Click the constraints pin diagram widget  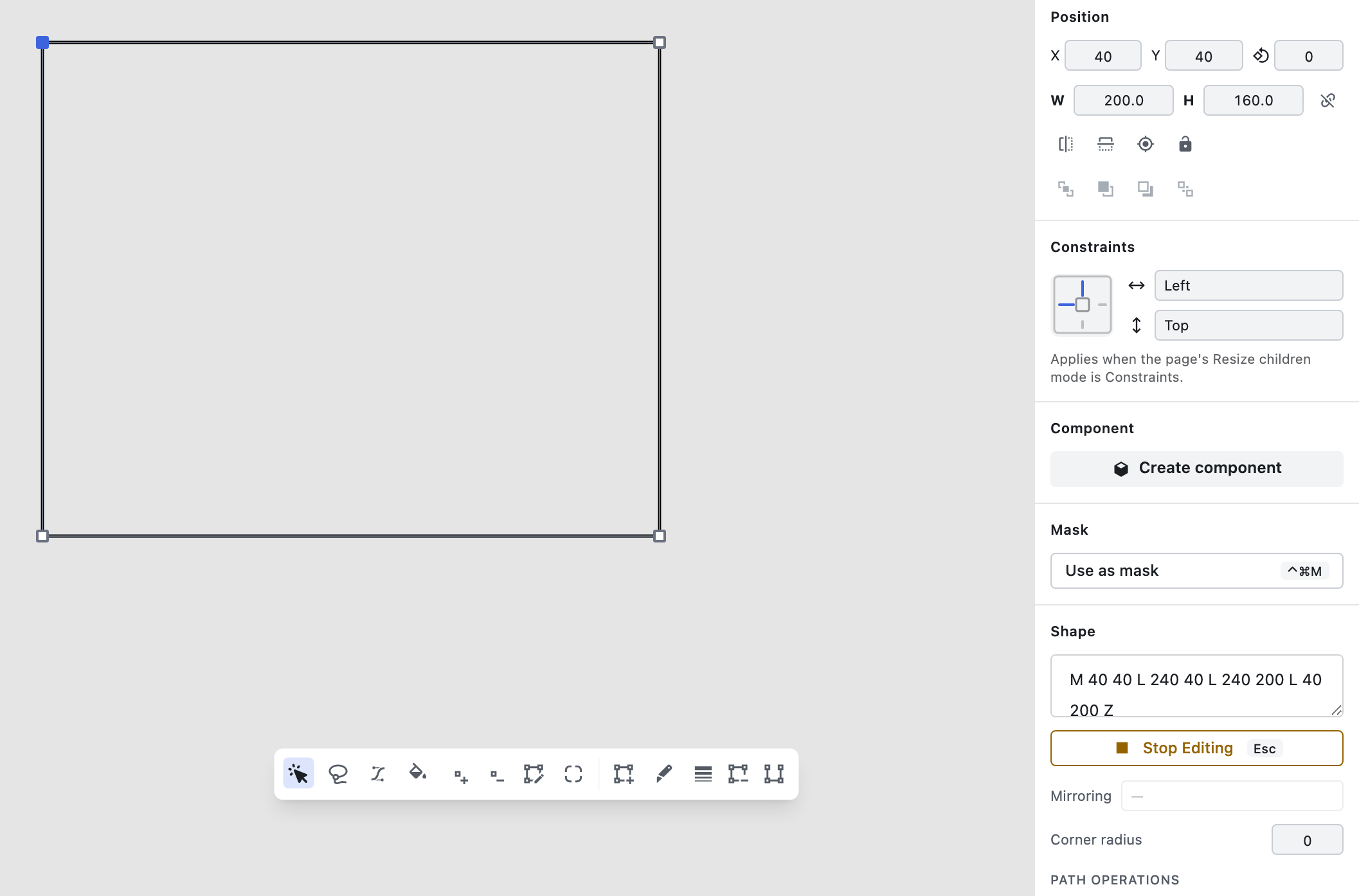(x=1083, y=305)
